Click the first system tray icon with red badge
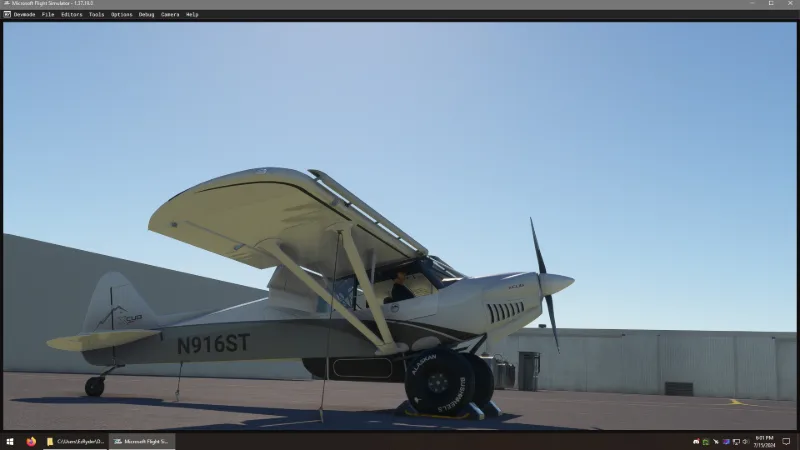The width and height of the screenshot is (800, 450). coord(696,442)
